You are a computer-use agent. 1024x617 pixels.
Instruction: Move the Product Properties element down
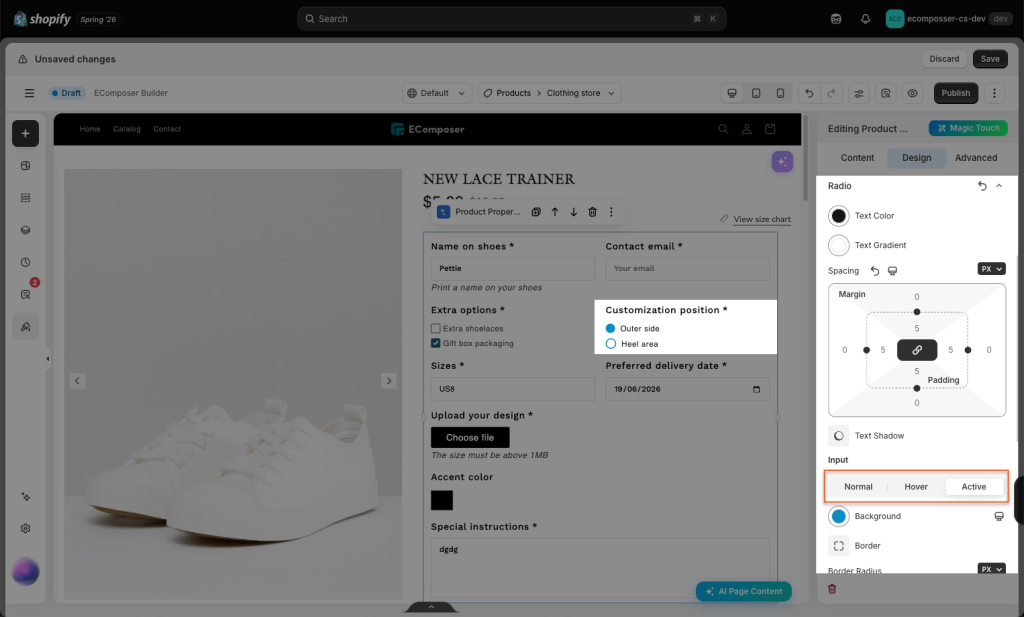(573, 212)
